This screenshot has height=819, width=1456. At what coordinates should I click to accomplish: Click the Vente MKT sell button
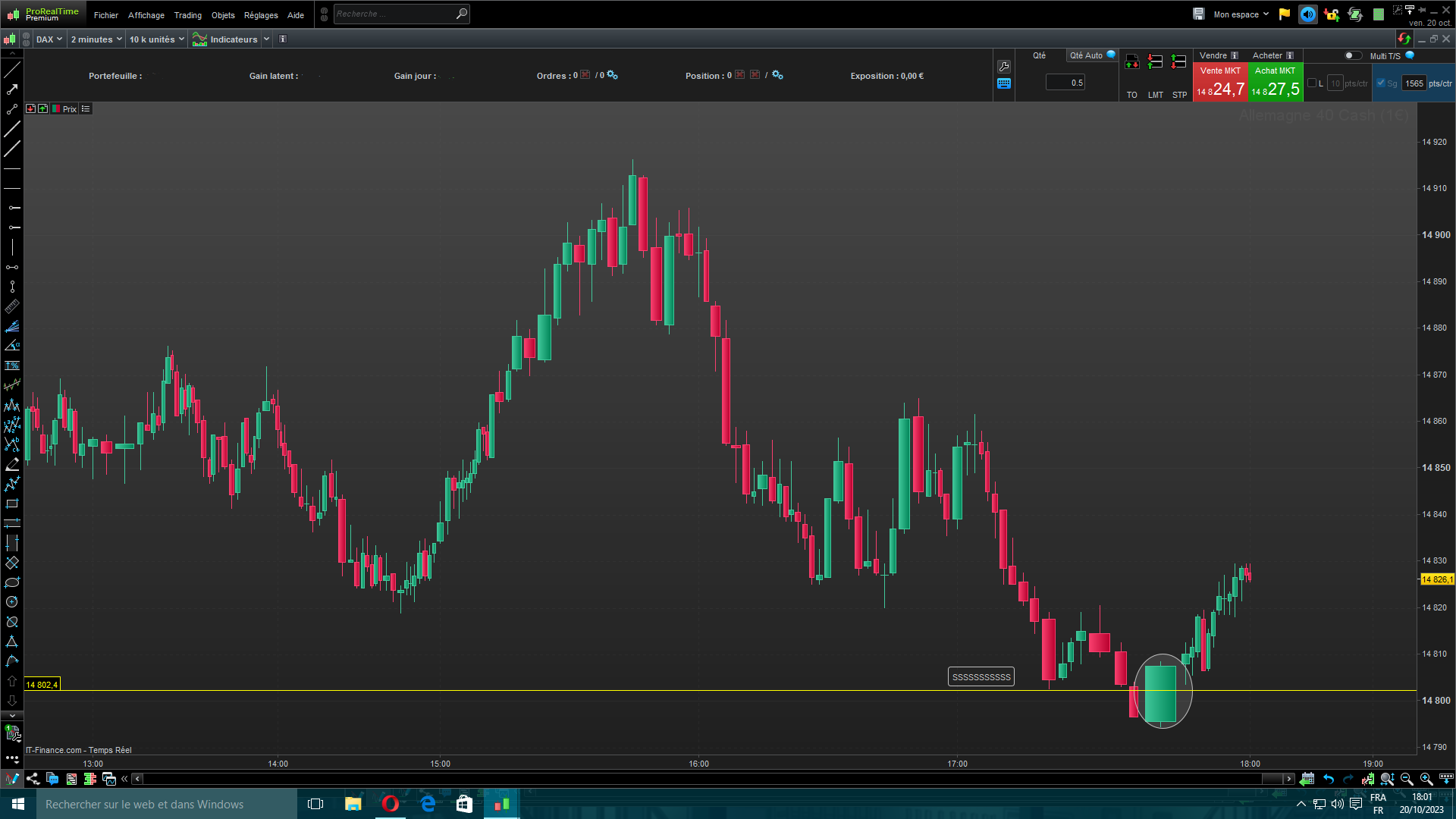coord(1219,83)
